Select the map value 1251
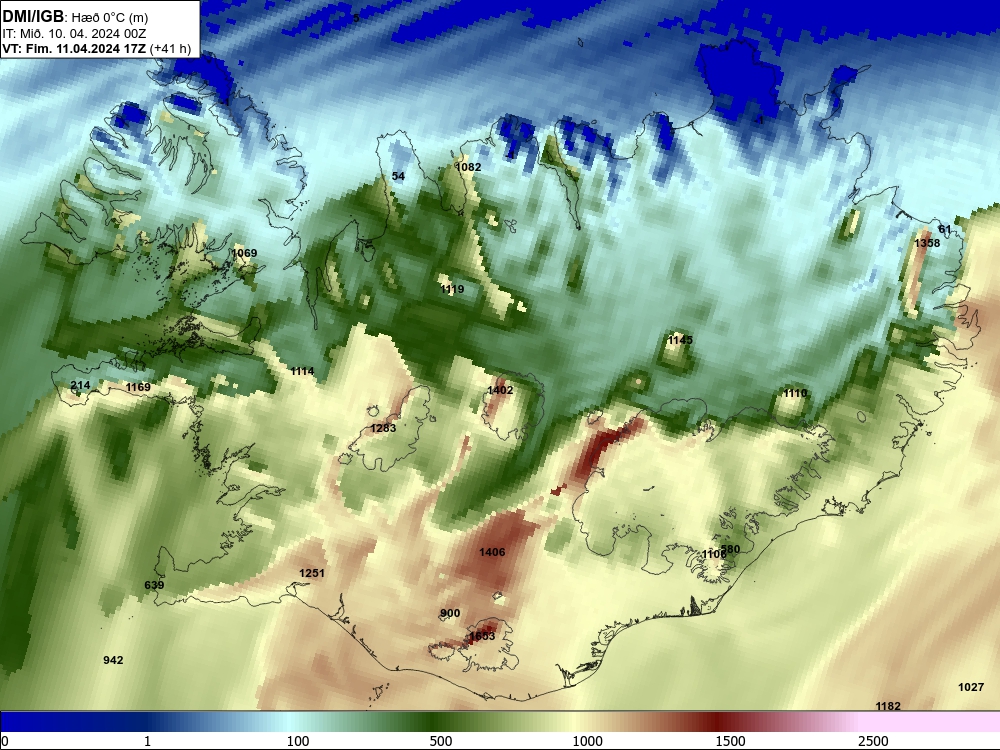This screenshot has height=750, width=1000. tap(312, 573)
